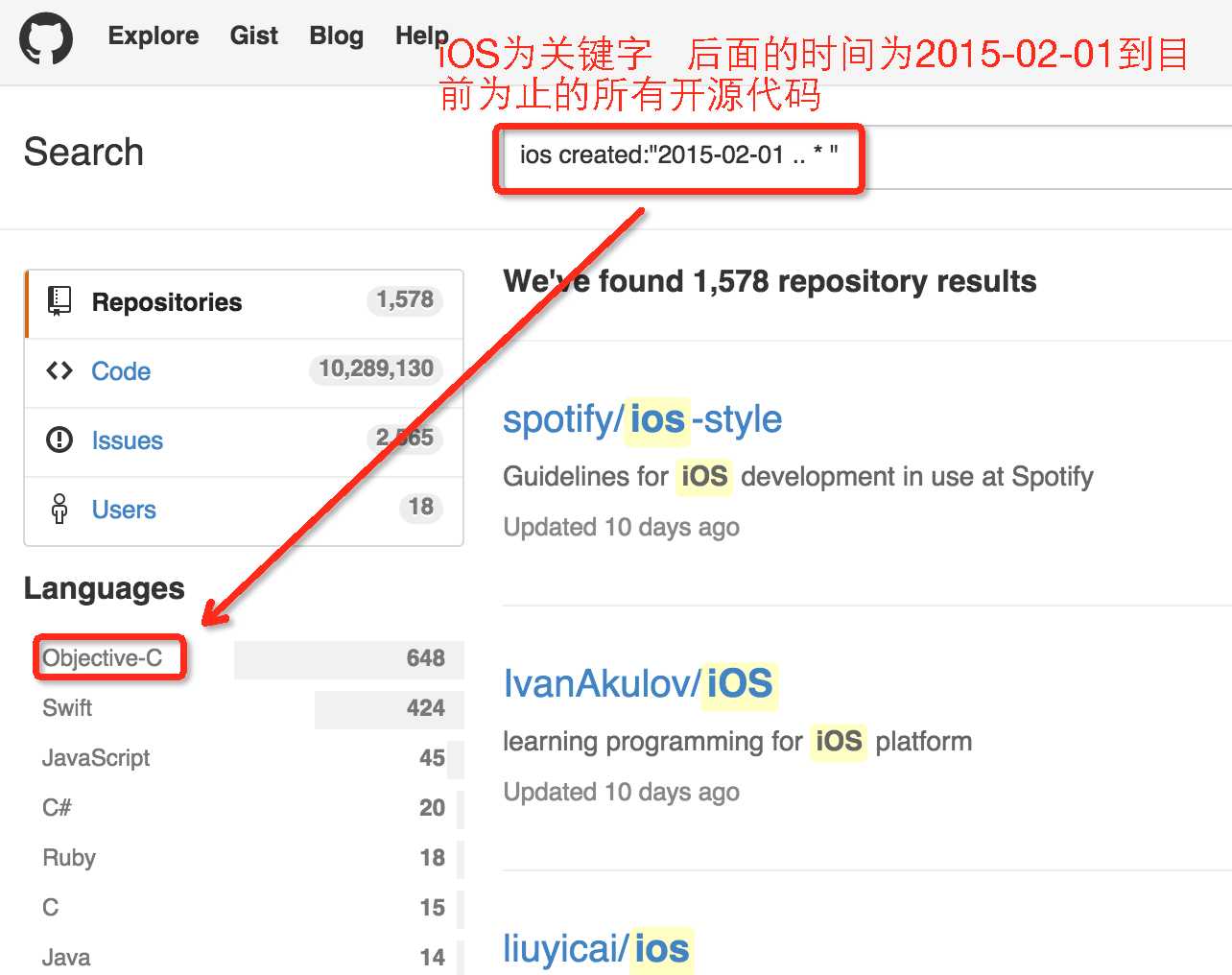The height and width of the screenshot is (975, 1232).
Task: Click the Search page heading
Action: 83,153
